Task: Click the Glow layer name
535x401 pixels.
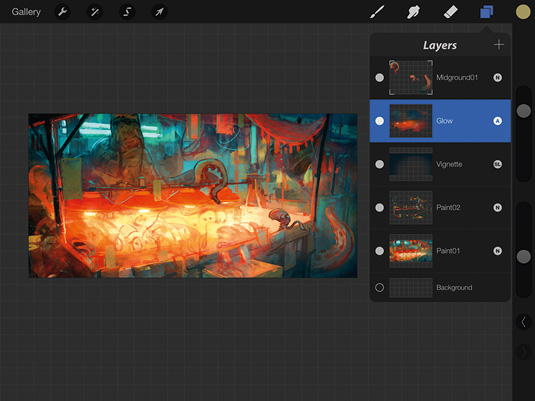Action: coord(444,121)
